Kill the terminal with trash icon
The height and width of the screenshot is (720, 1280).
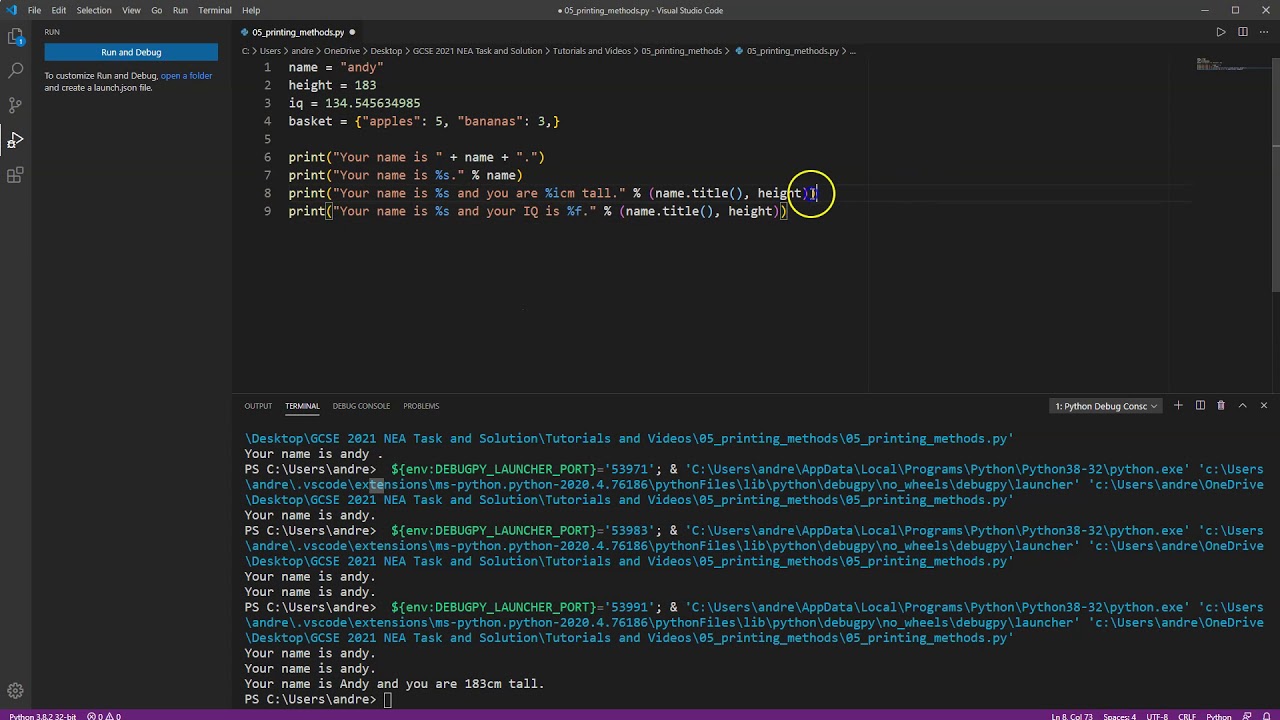pos(1221,406)
